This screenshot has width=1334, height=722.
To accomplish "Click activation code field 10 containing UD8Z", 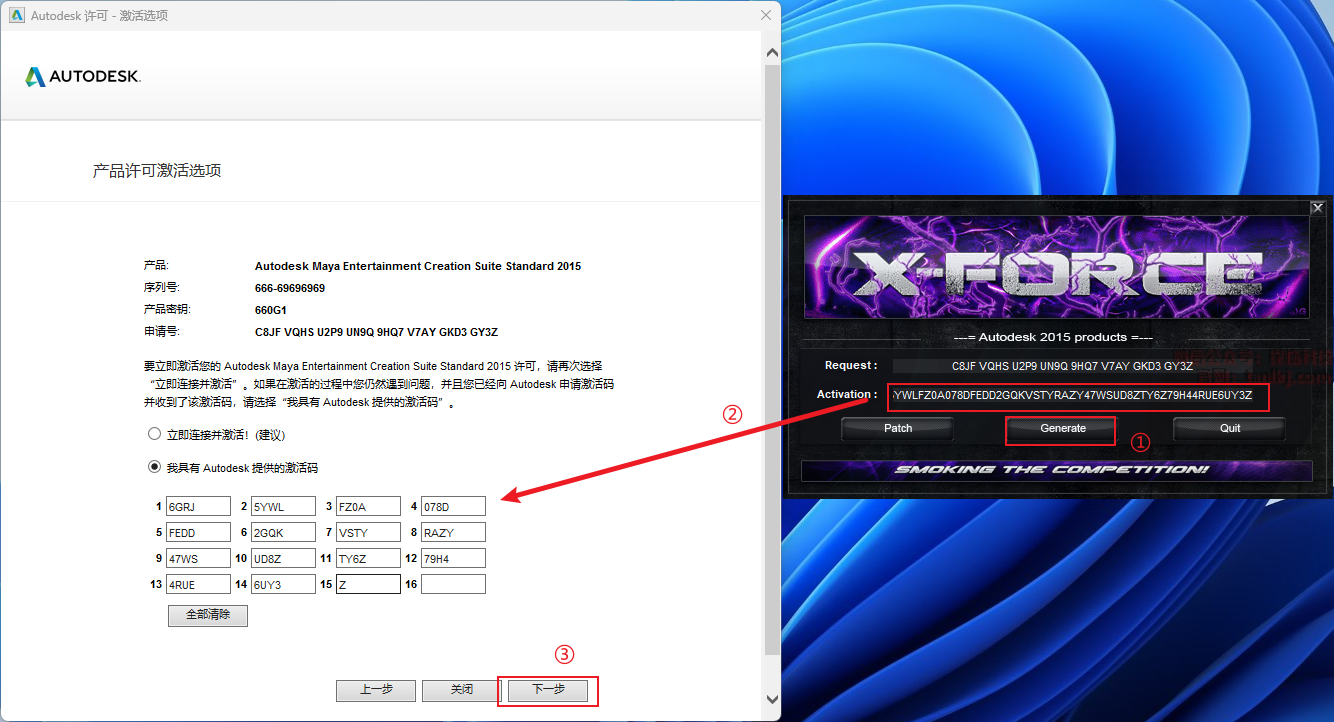I will pyautogui.click(x=283, y=558).
